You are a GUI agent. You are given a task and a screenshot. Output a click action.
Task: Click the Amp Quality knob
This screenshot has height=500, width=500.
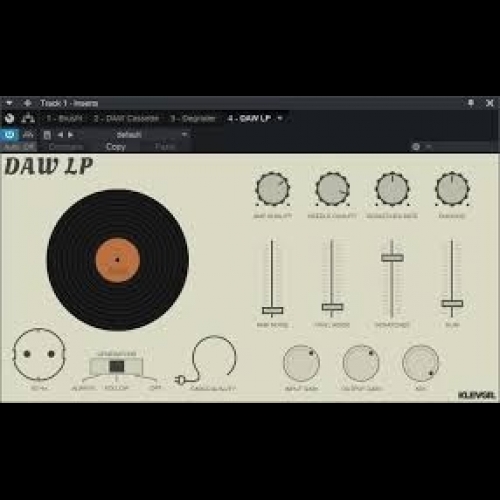point(273,189)
